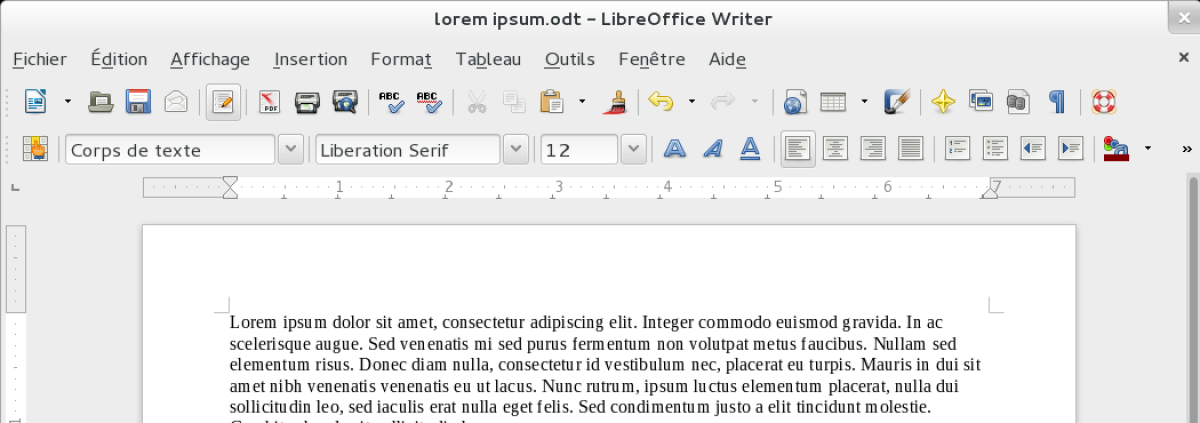Open the Insertion menu
This screenshot has width=1200, height=423.
click(311, 59)
